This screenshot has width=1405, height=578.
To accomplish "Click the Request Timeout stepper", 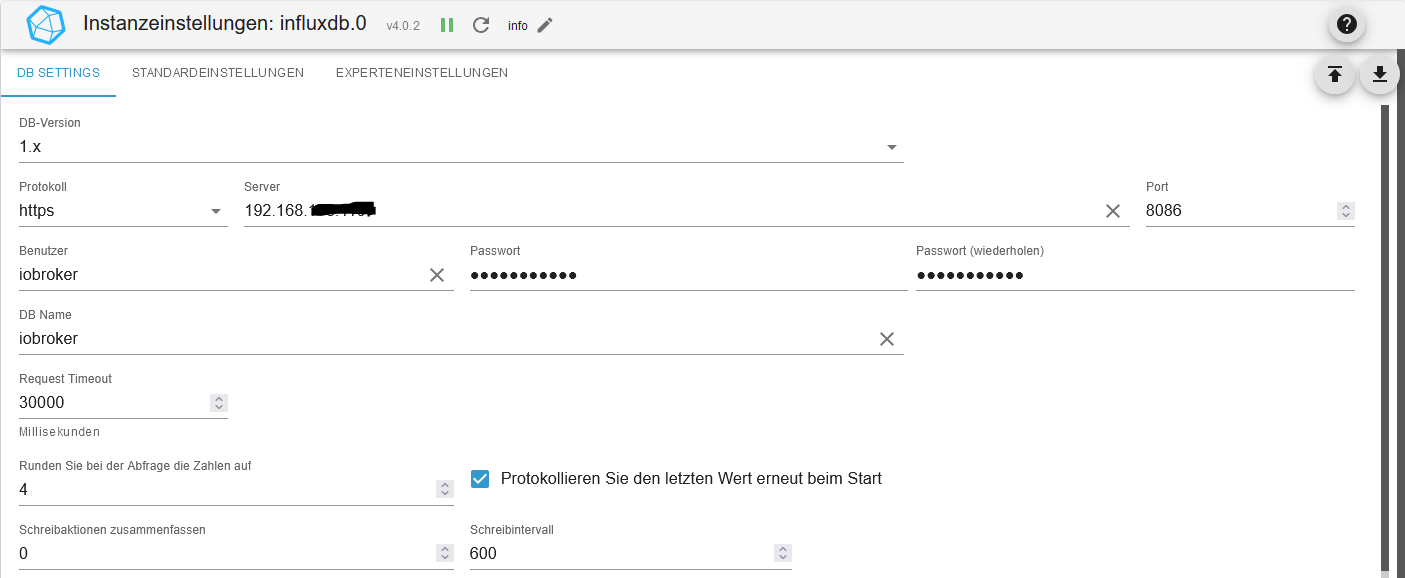I will coord(219,403).
